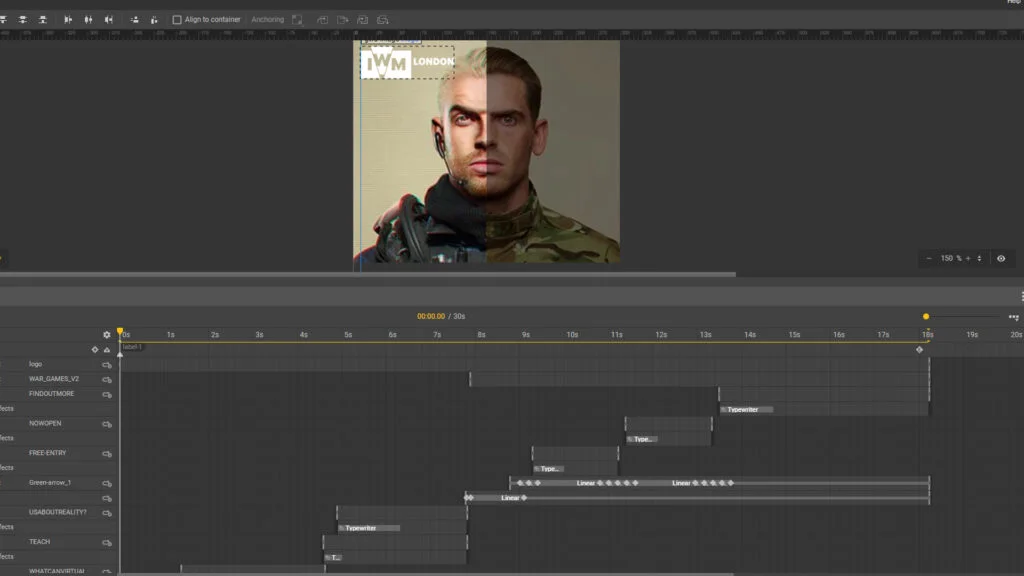Toggle loop icon on FREE-ENTRY layer
Image resolution: width=1024 pixels, height=576 pixels.
tap(107, 454)
